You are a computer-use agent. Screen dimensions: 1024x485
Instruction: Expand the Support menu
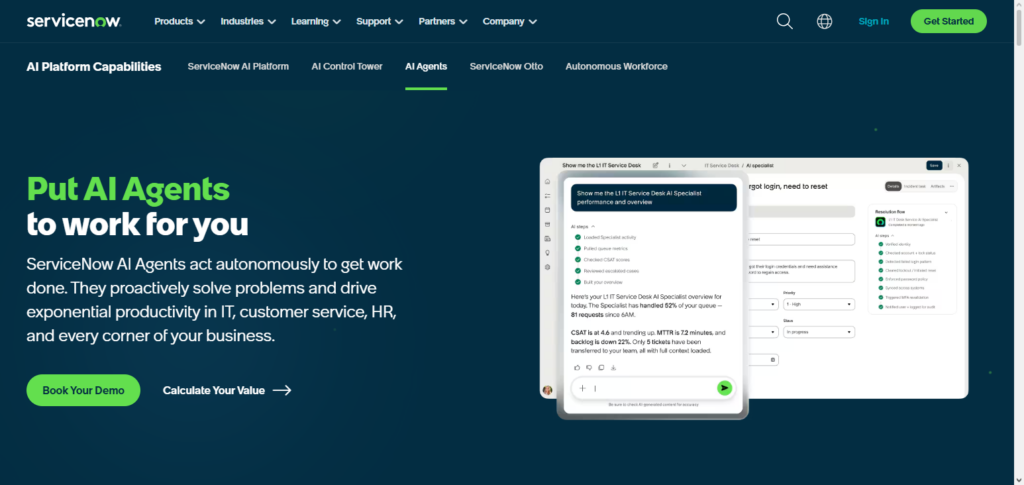tap(379, 22)
